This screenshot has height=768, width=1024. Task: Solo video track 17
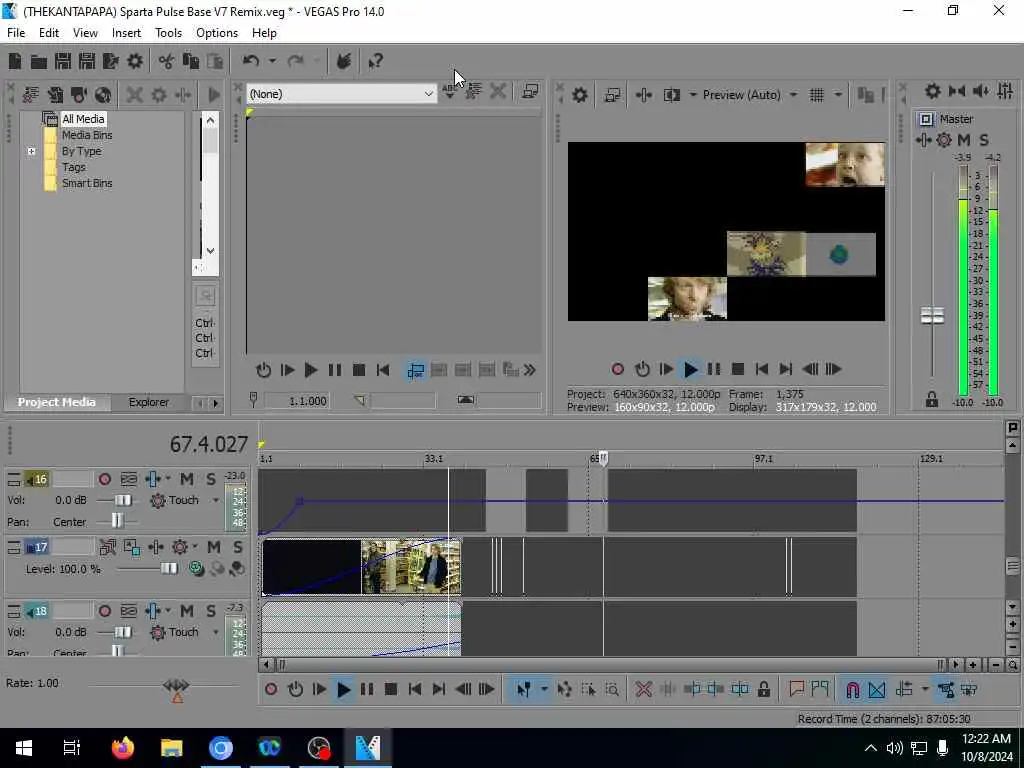coord(238,547)
